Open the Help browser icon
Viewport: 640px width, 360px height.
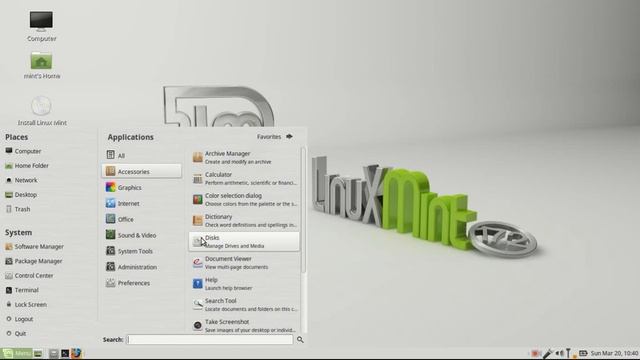tap(198, 284)
